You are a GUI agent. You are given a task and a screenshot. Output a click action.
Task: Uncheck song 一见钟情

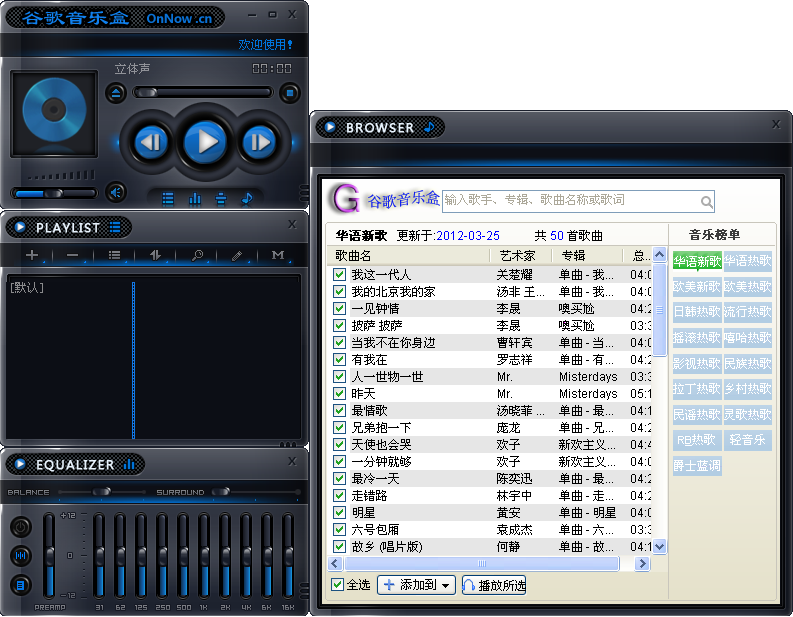[339, 308]
